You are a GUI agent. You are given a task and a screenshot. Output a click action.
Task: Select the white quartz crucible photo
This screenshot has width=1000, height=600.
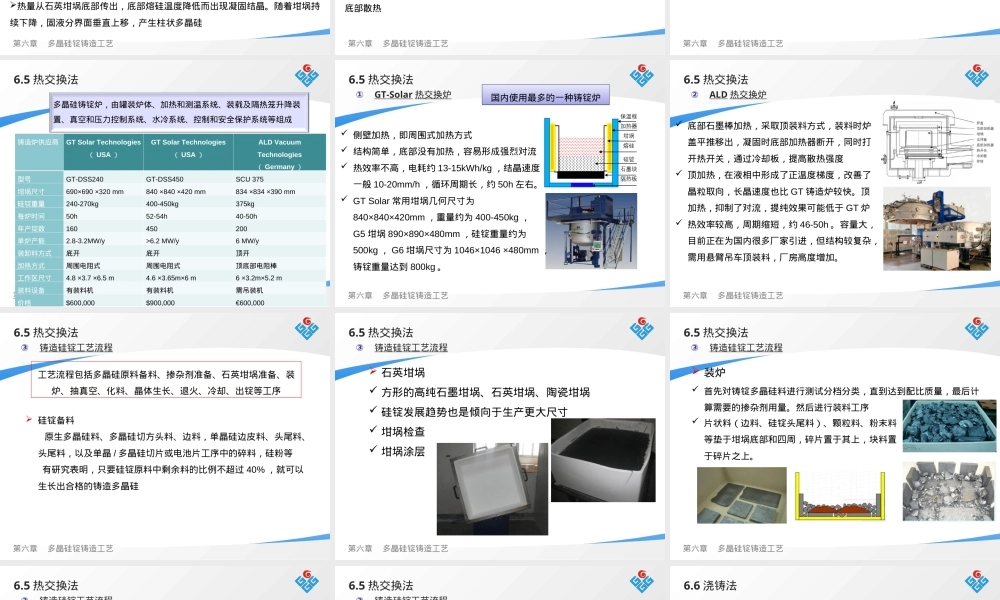pyautogui.click(x=492, y=488)
